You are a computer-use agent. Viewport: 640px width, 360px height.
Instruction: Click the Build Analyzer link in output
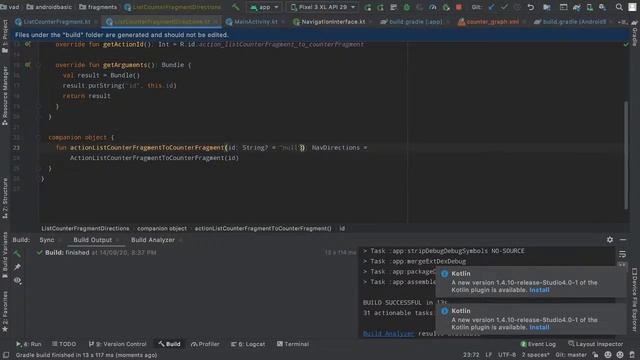pyautogui.click(x=388, y=333)
